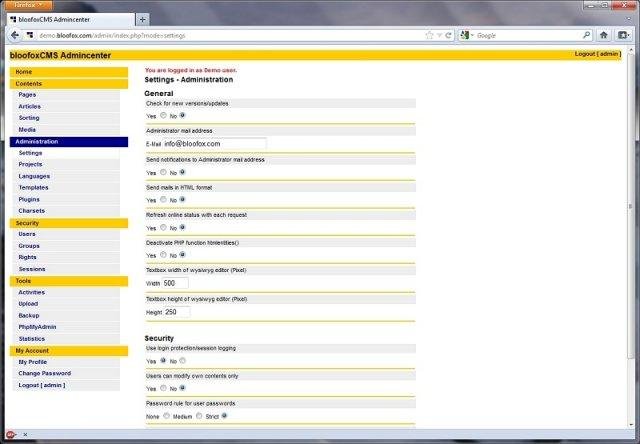Go to Users under the Security menu

27,234
